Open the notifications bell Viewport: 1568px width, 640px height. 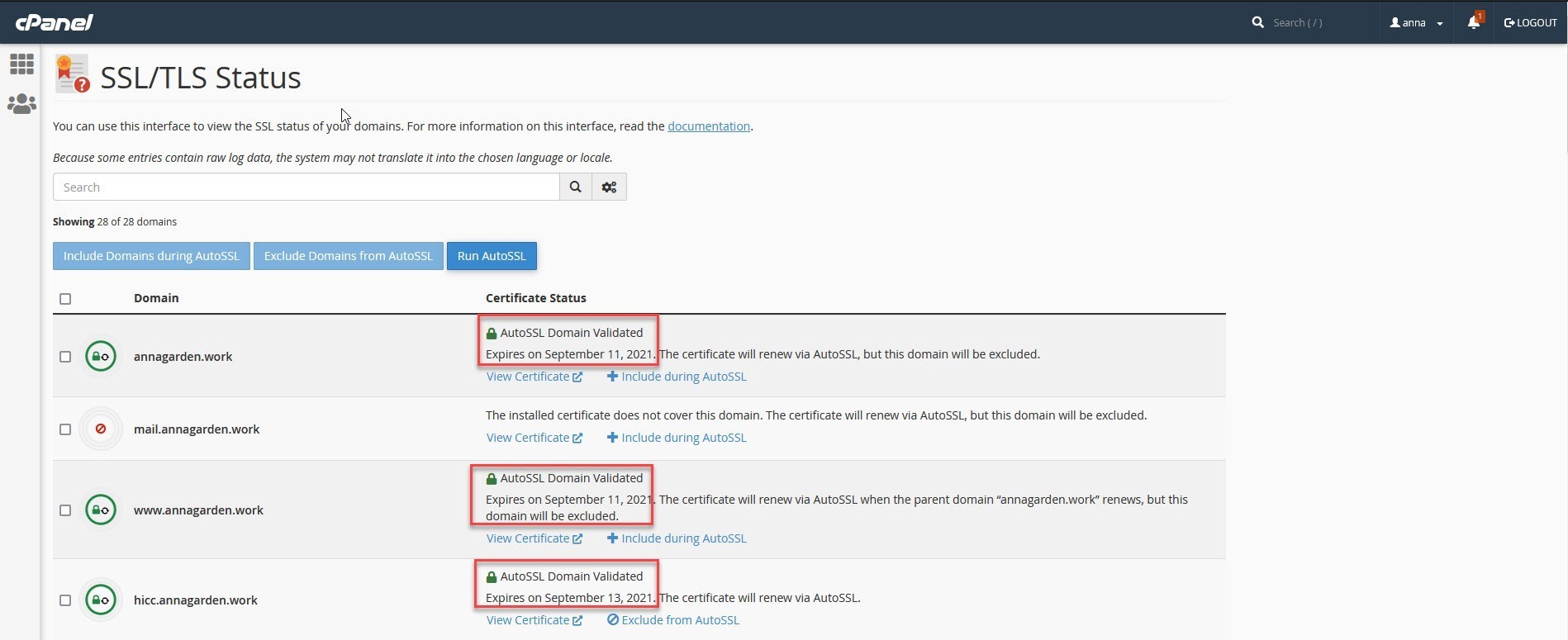click(1474, 22)
